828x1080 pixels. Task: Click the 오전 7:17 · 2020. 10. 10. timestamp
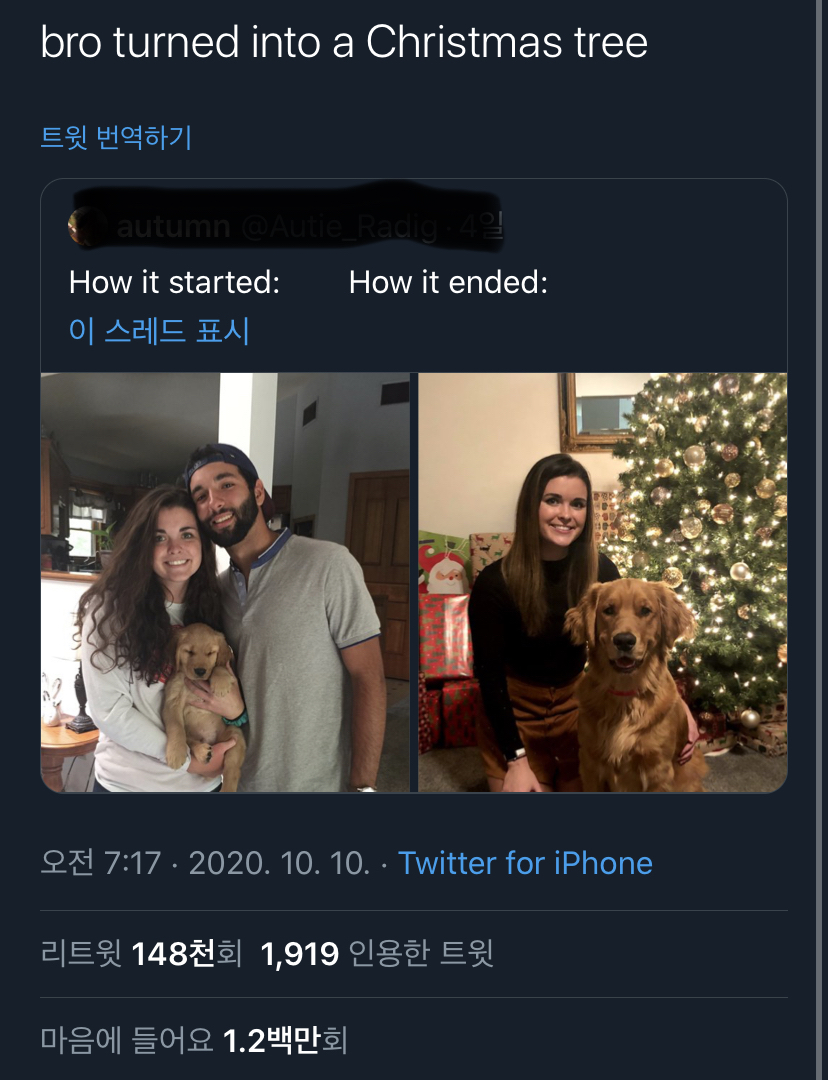click(x=205, y=863)
